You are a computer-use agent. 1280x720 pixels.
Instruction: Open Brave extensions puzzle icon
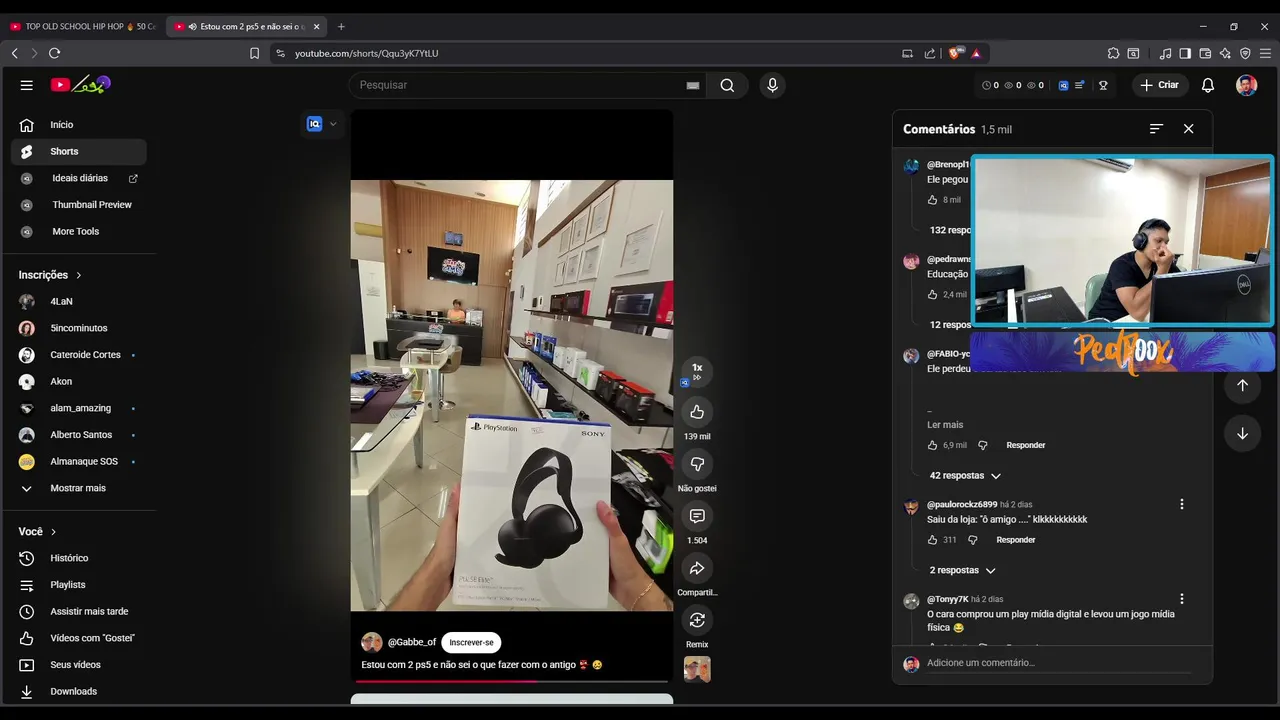[x=1113, y=53]
